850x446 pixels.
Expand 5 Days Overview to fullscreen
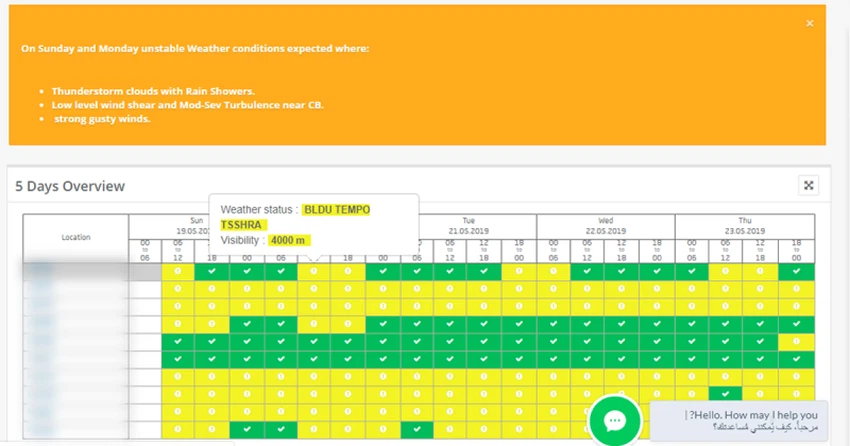coord(808,185)
